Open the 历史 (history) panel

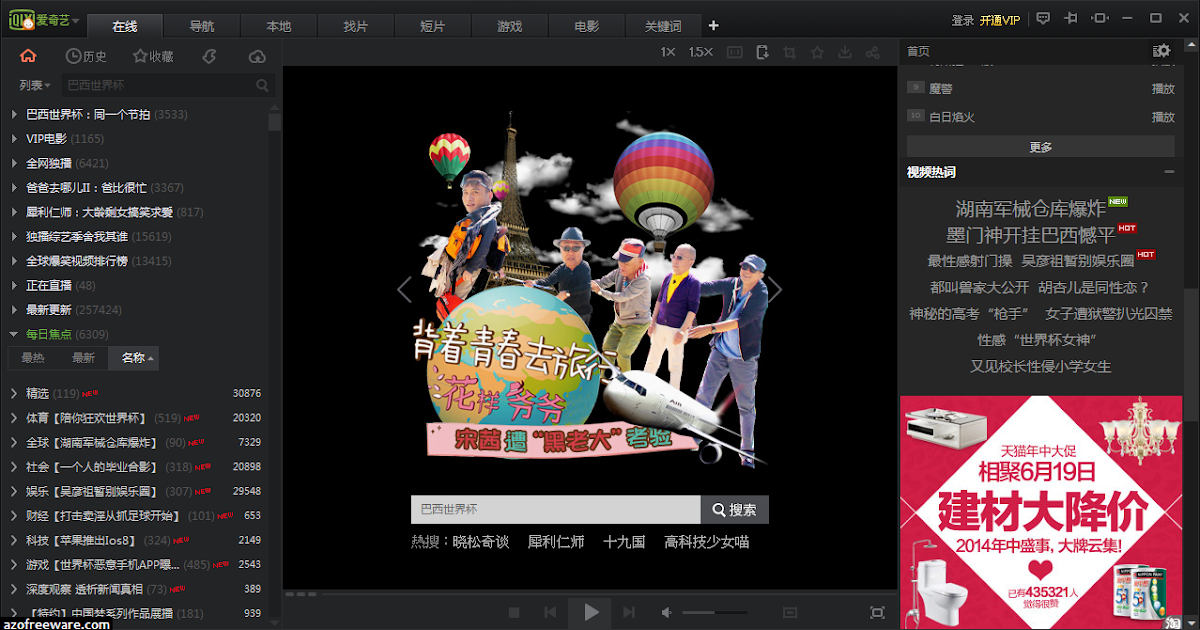click(x=86, y=56)
